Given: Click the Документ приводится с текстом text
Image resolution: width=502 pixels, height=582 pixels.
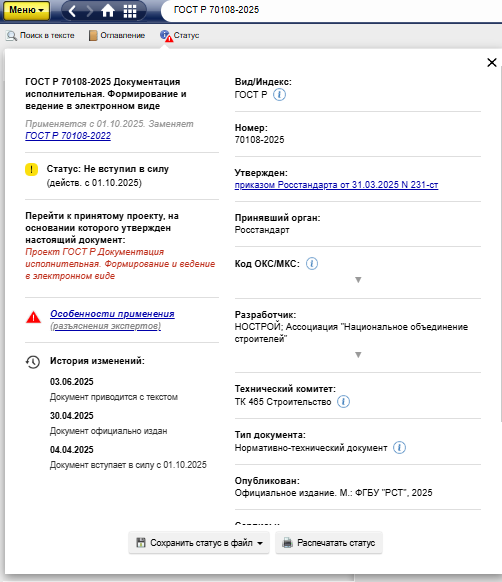Looking at the screenshot, I should pyautogui.click(x=114, y=397).
